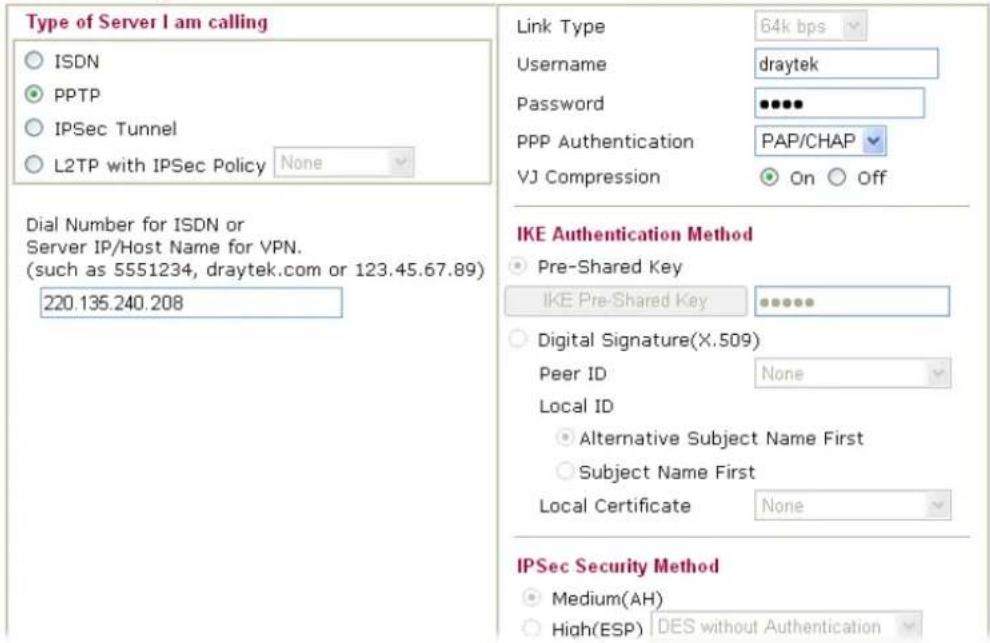The image size is (990, 643).
Task: Open the L2TP IPSec Policy dropdown
Action: [344, 162]
